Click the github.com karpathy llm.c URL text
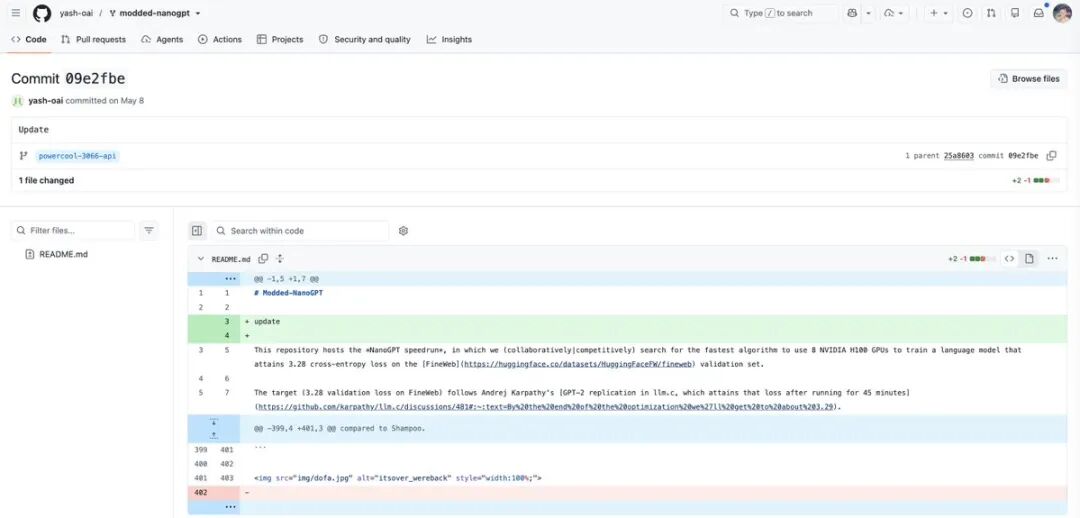This screenshot has height=518, width=1080. [x=546, y=407]
